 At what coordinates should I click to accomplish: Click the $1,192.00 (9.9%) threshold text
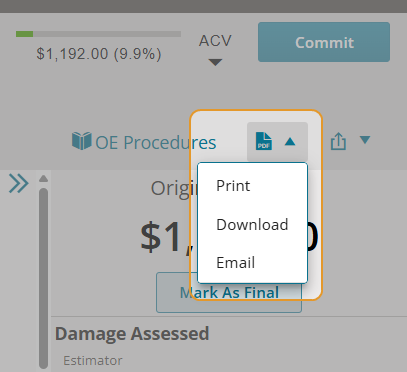tap(99, 54)
